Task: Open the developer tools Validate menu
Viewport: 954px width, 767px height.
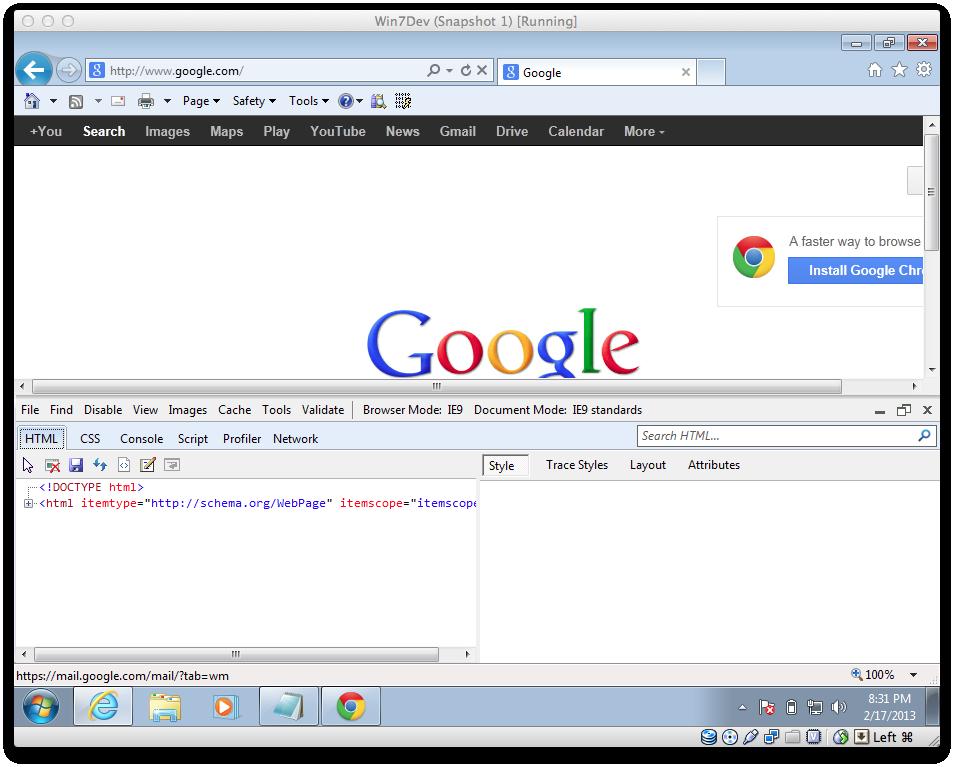Action: click(x=323, y=410)
